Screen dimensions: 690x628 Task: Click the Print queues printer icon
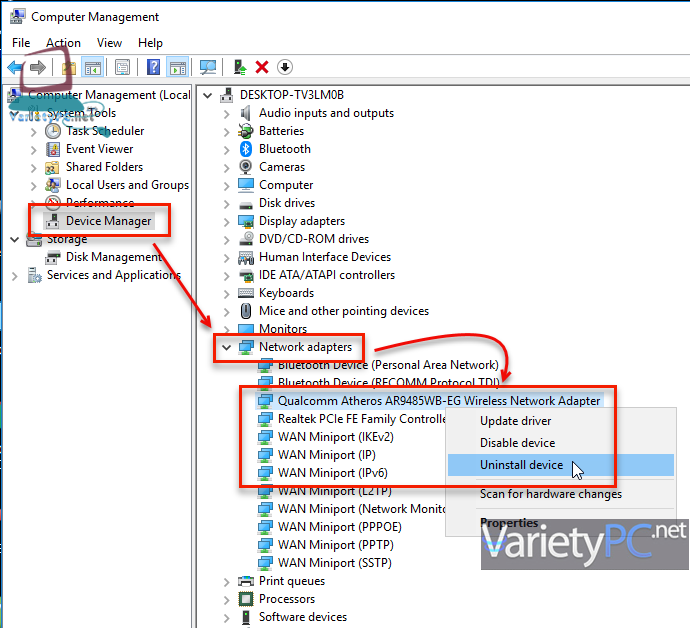[x=246, y=581]
